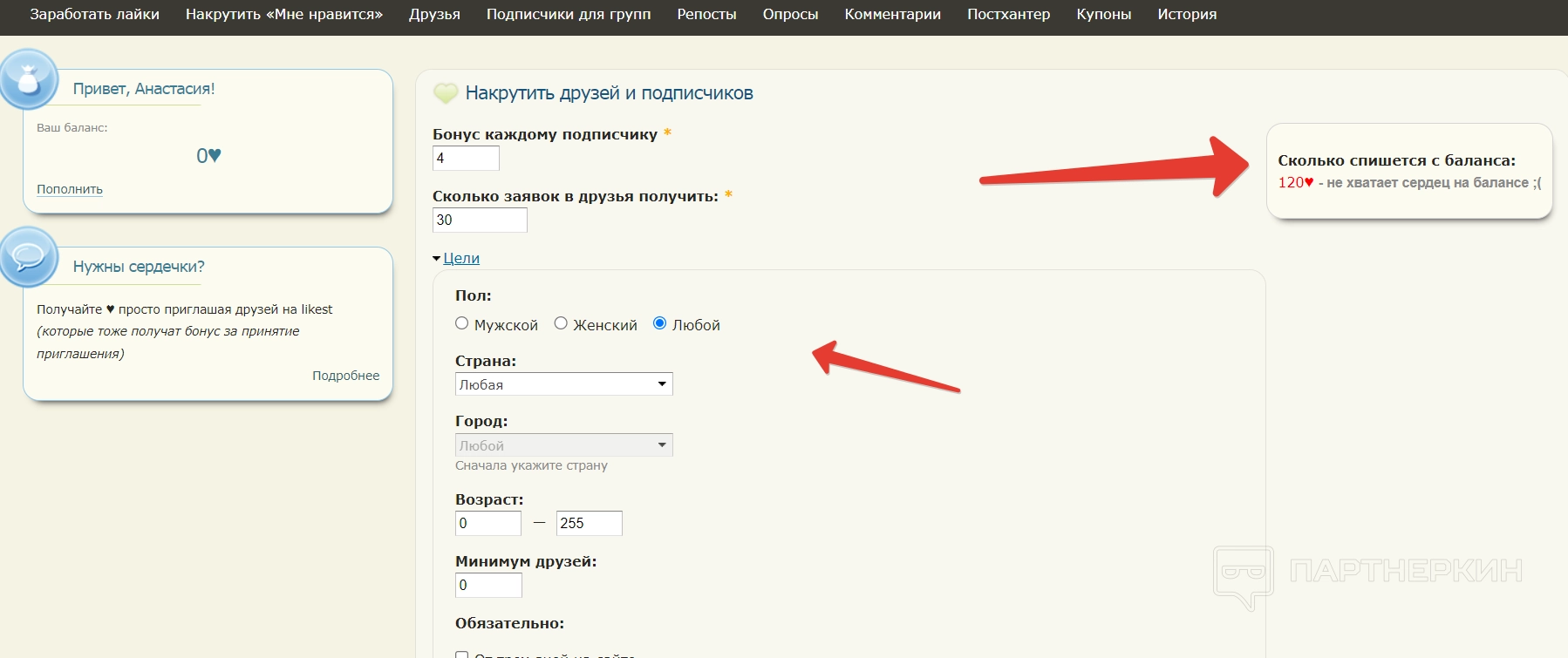This screenshot has width=1568, height=658.
Task: Click the "Минимум друзей" input field
Action: (488, 586)
